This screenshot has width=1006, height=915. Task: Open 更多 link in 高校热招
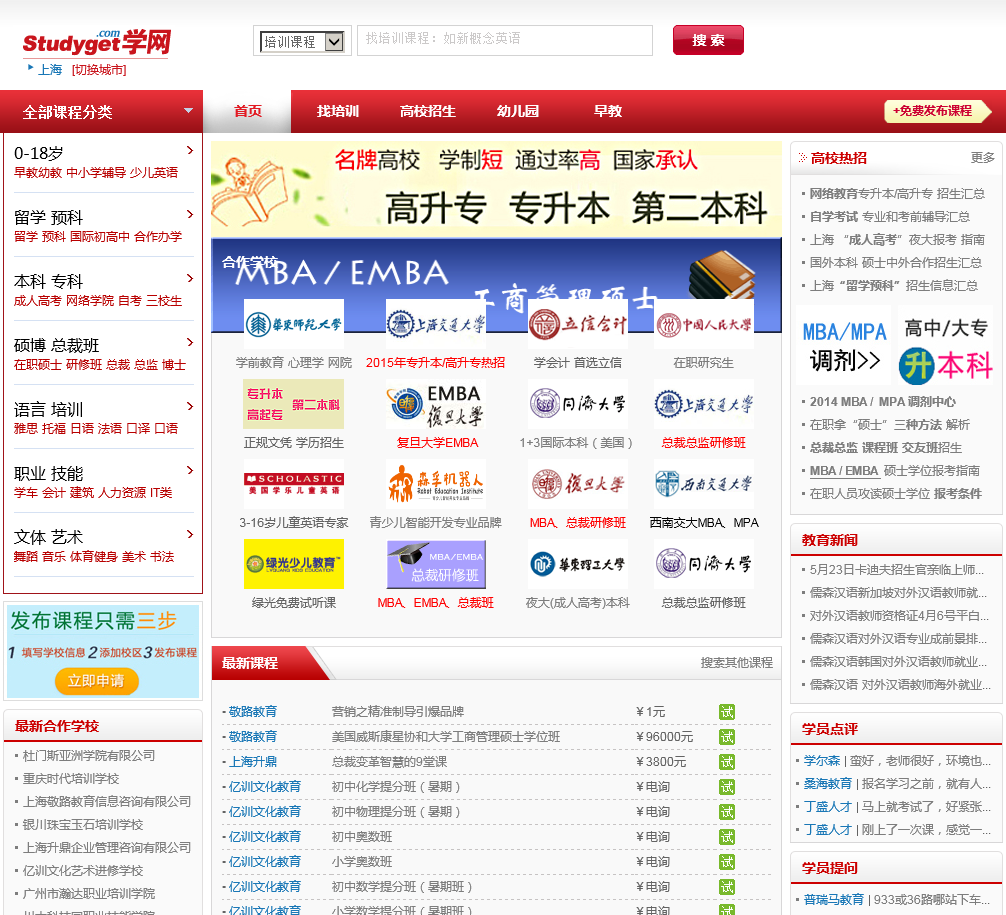(x=982, y=158)
